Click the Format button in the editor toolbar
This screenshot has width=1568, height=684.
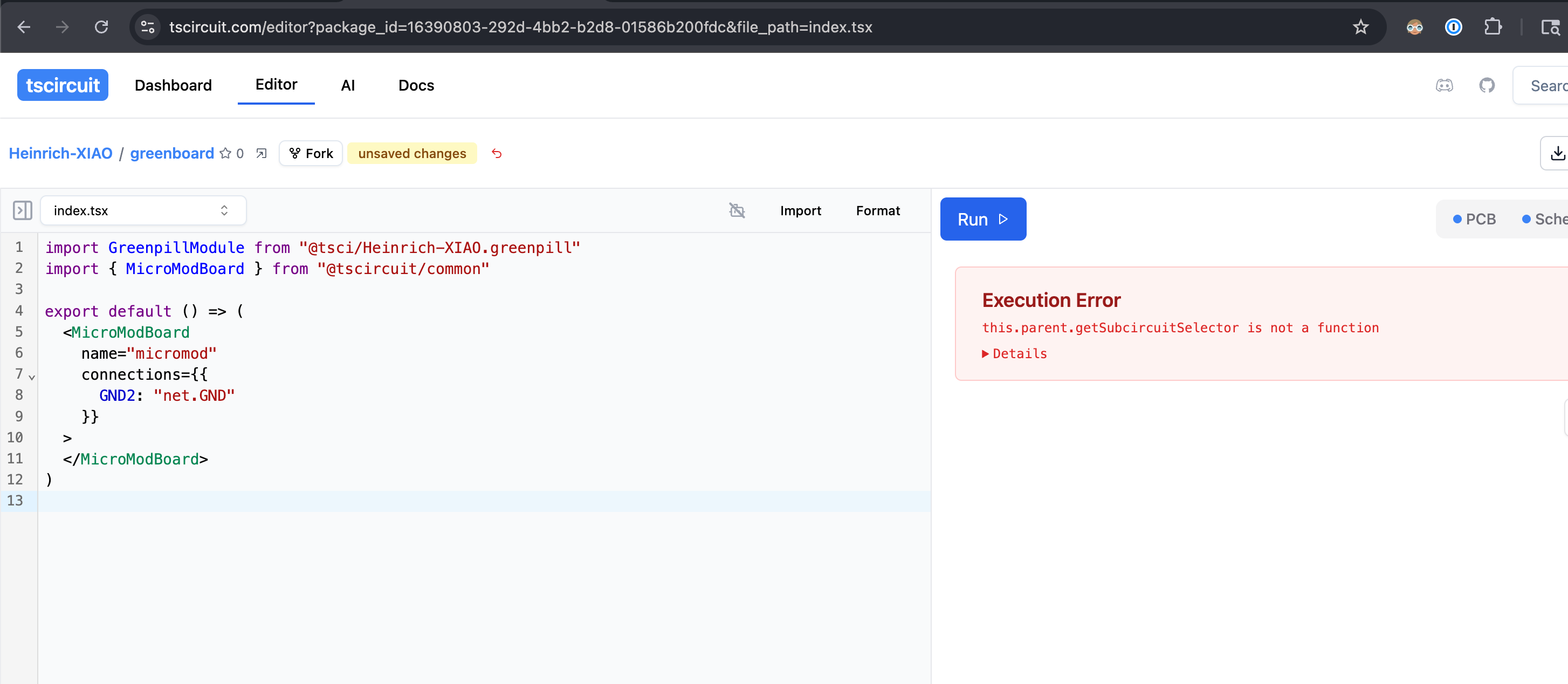tap(877, 211)
